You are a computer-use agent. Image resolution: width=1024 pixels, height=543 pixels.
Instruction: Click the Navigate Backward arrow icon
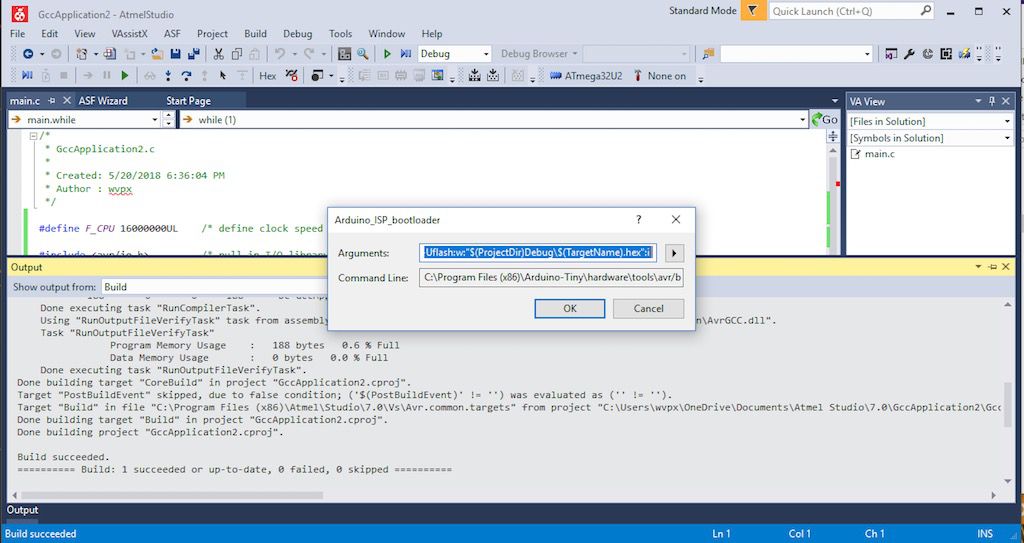click(x=27, y=54)
